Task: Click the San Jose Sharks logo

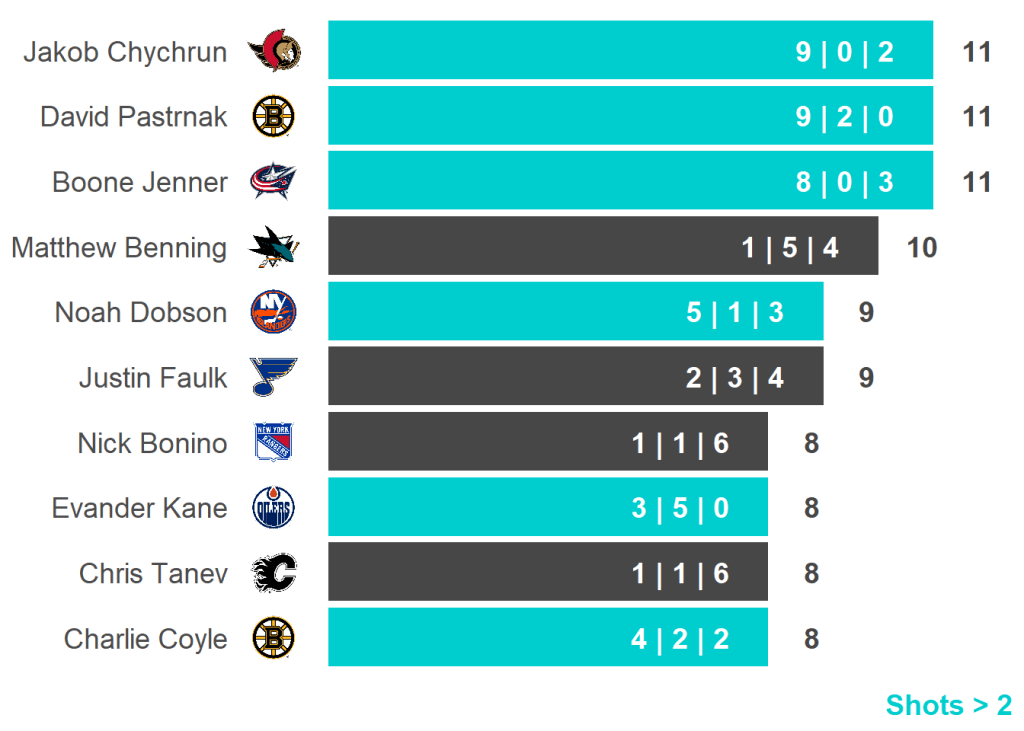Action: 273,247
